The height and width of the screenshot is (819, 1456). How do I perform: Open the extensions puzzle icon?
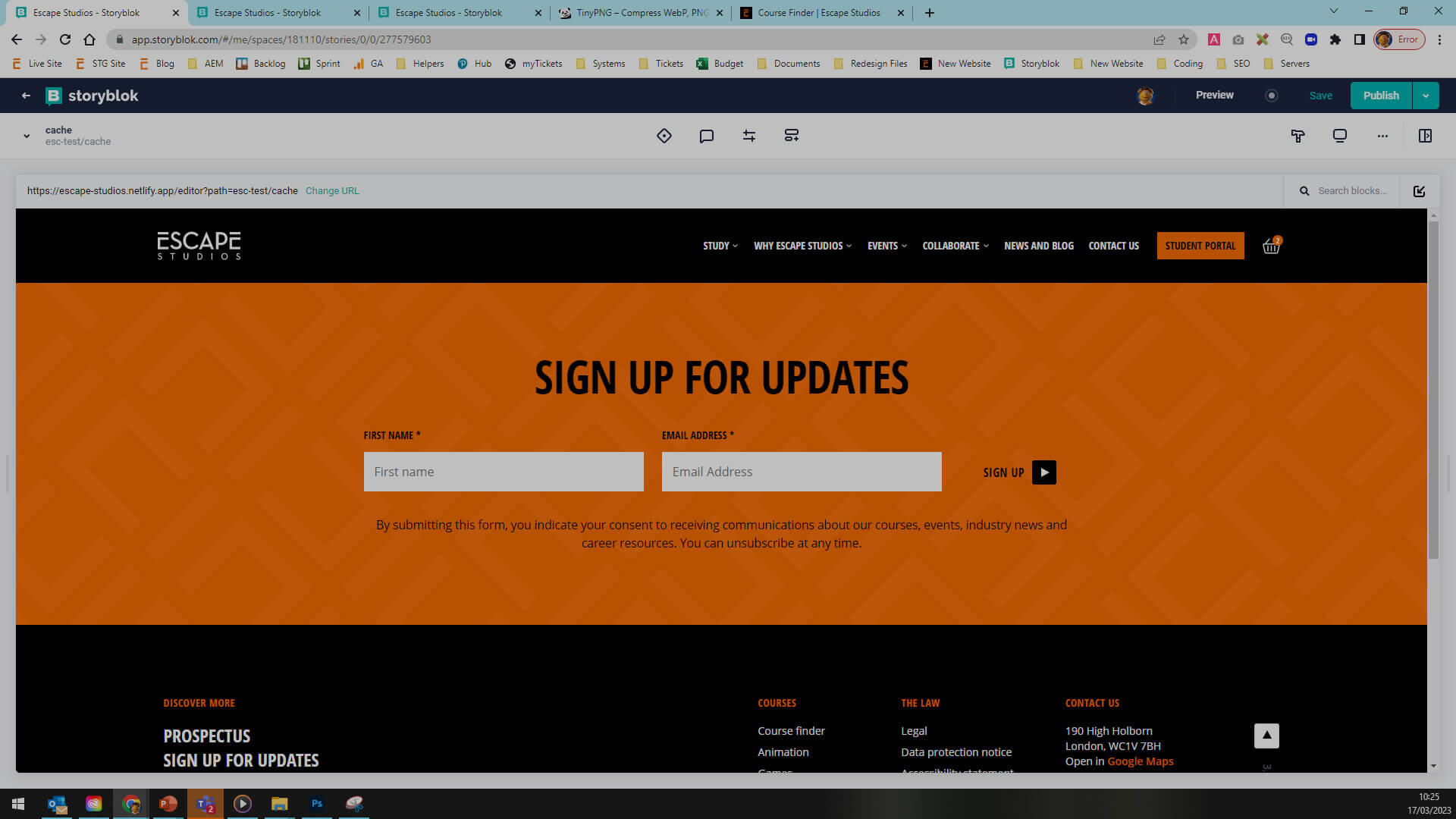[1335, 39]
